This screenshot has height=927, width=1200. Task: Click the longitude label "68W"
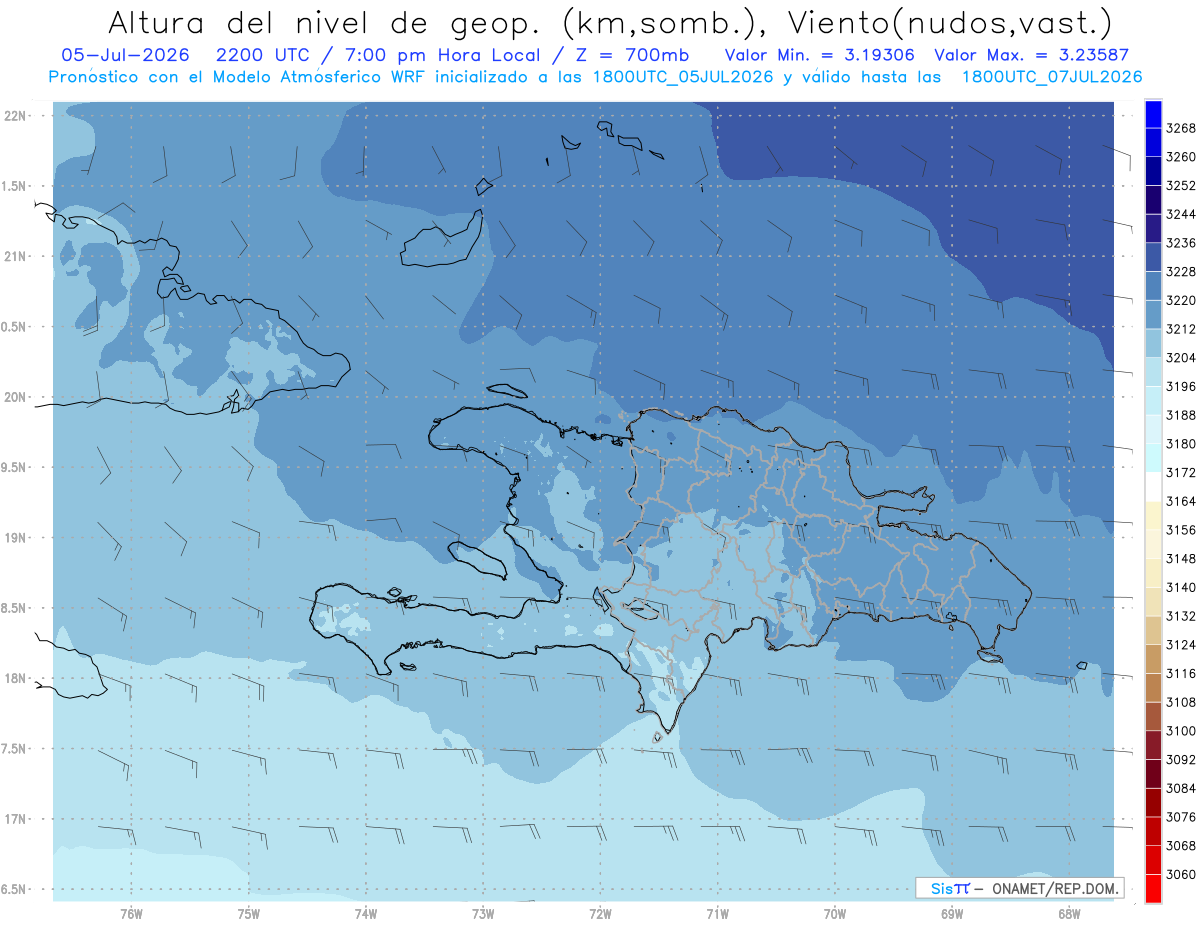1069,913
